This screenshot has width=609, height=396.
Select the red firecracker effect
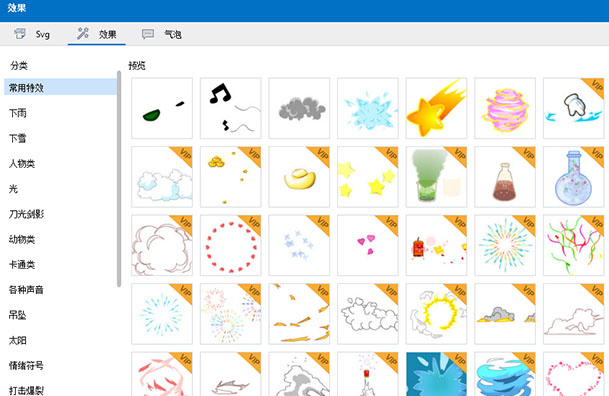click(x=437, y=245)
